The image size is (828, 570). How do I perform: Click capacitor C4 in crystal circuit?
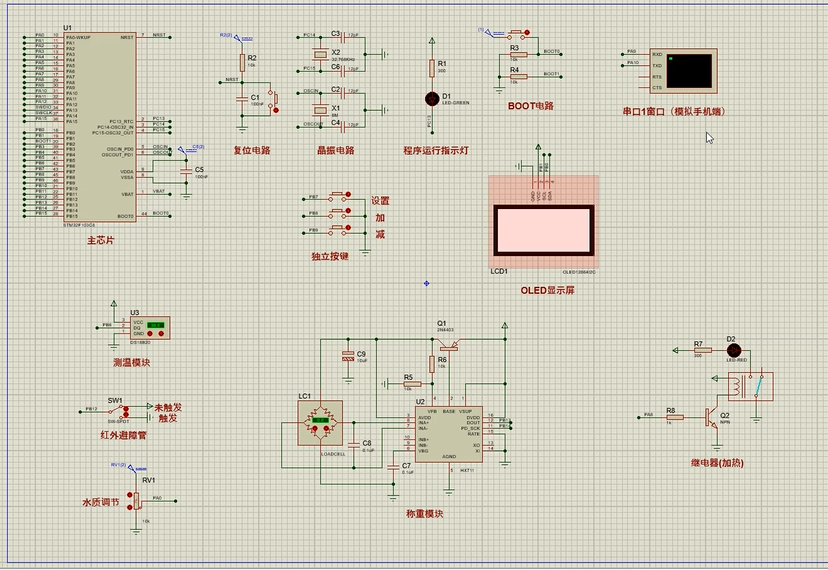345,126
